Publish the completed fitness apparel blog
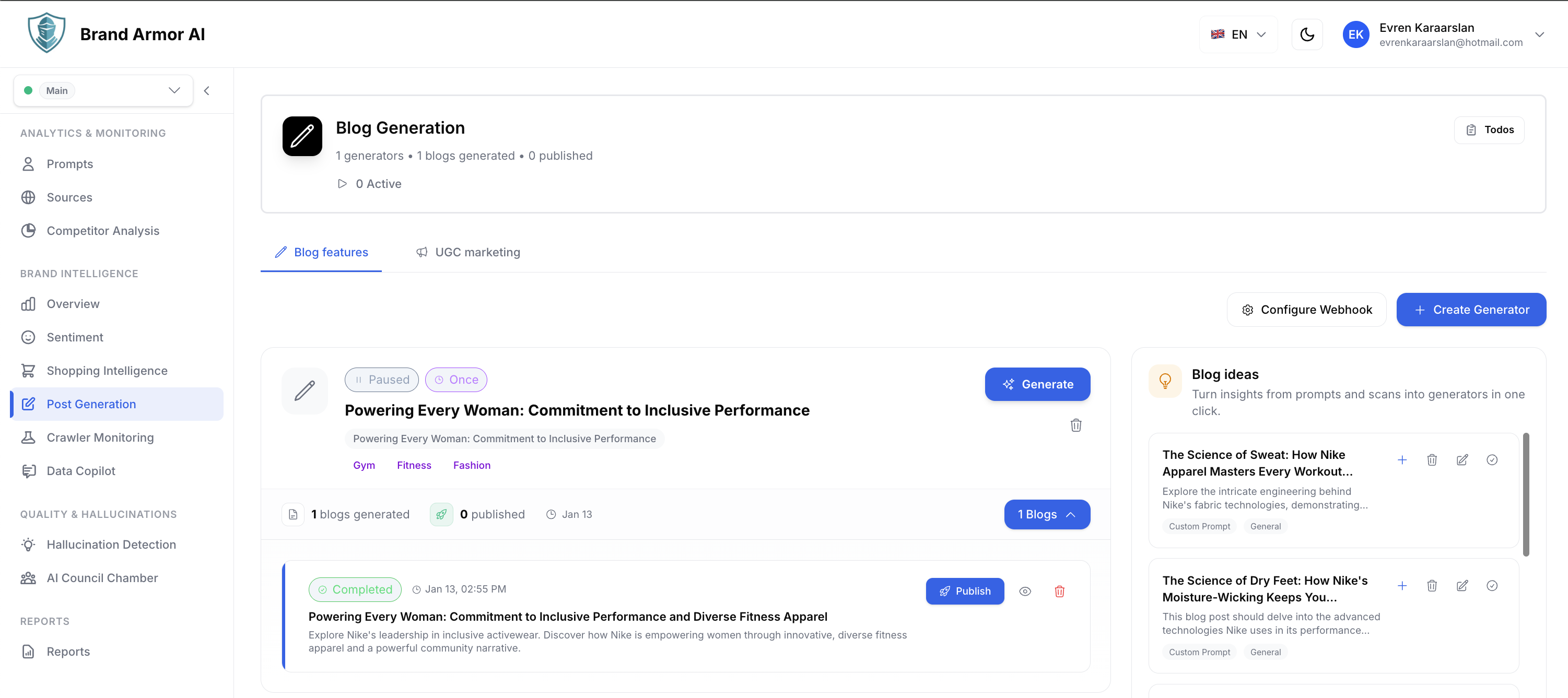 point(964,591)
